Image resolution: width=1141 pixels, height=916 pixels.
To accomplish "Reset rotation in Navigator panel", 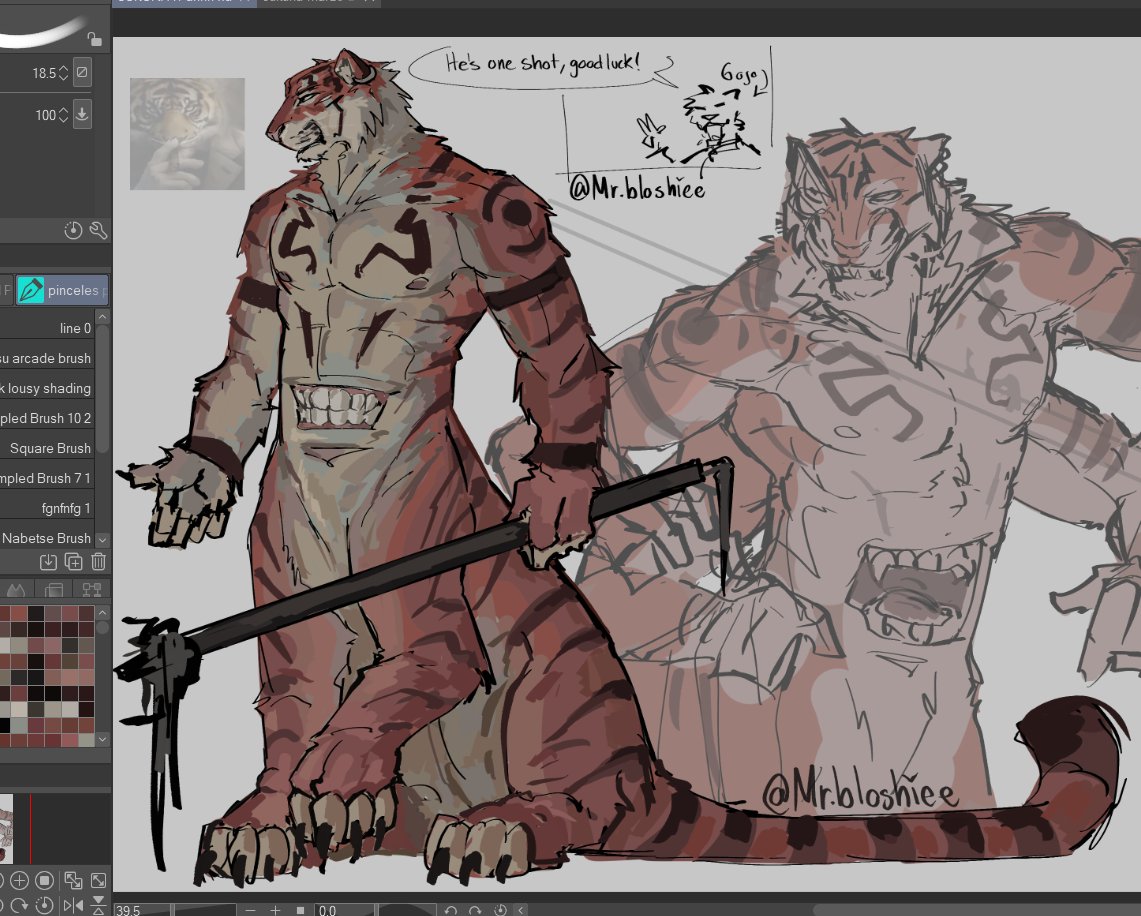I will coord(45,906).
